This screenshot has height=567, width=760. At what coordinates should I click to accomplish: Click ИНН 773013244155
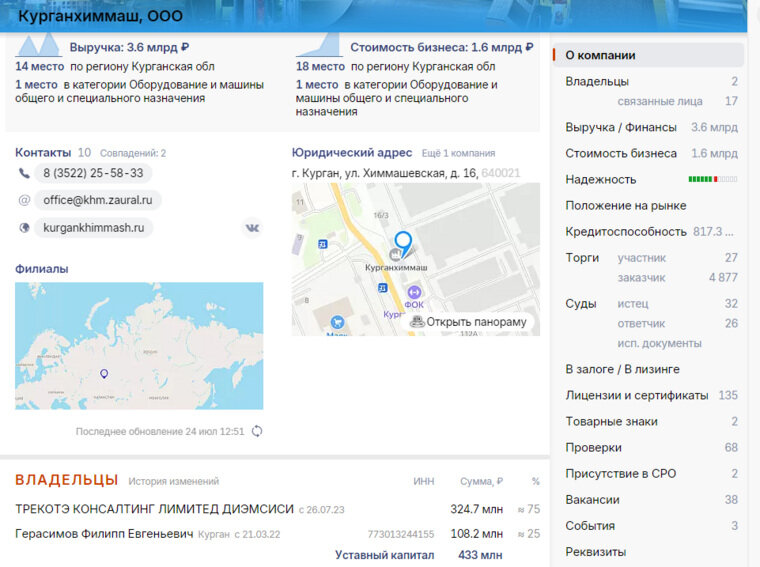tap(400, 534)
